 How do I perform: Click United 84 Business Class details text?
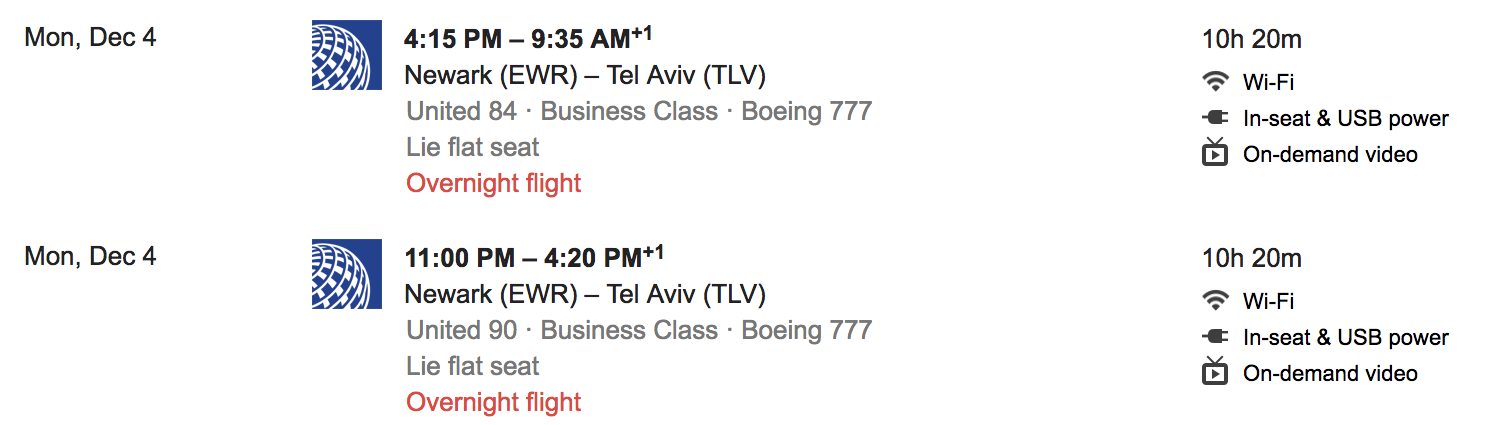(x=639, y=111)
